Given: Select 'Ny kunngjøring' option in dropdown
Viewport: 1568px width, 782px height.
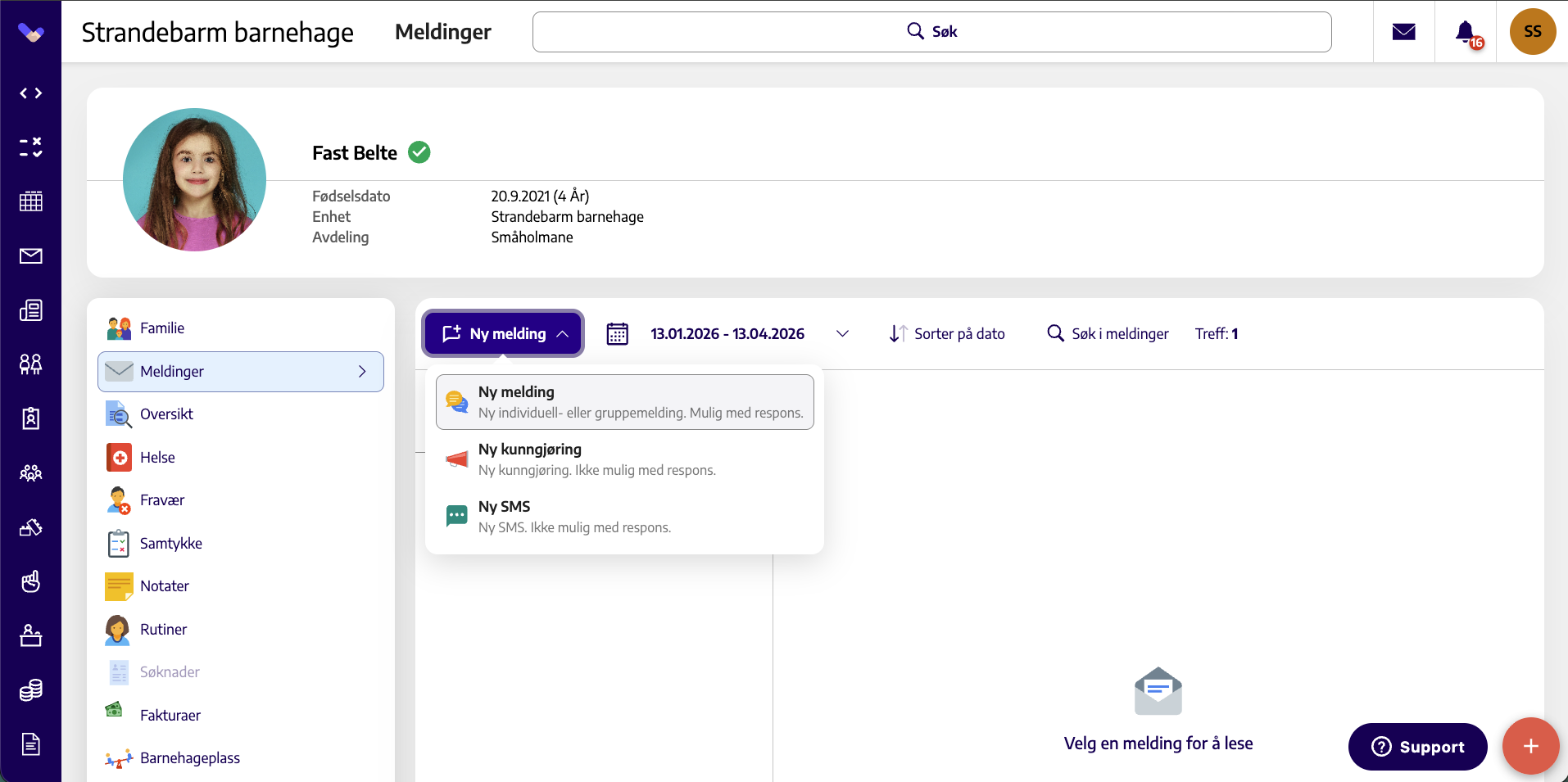Looking at the screenshot, I should [x=624, y=459].
